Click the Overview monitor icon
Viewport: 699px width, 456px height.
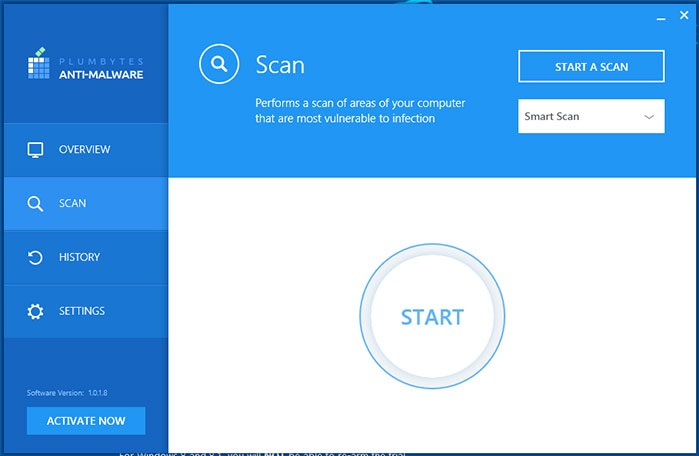(35, 150)
